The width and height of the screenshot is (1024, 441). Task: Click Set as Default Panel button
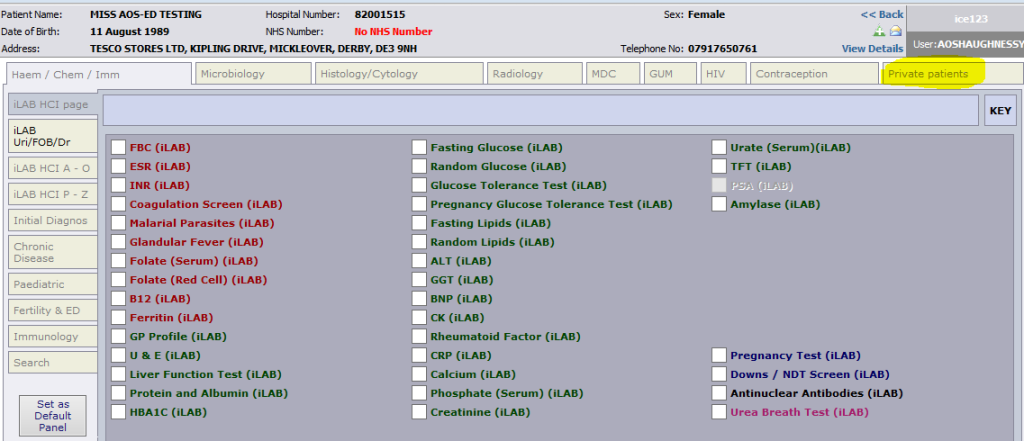pos(53,416)
